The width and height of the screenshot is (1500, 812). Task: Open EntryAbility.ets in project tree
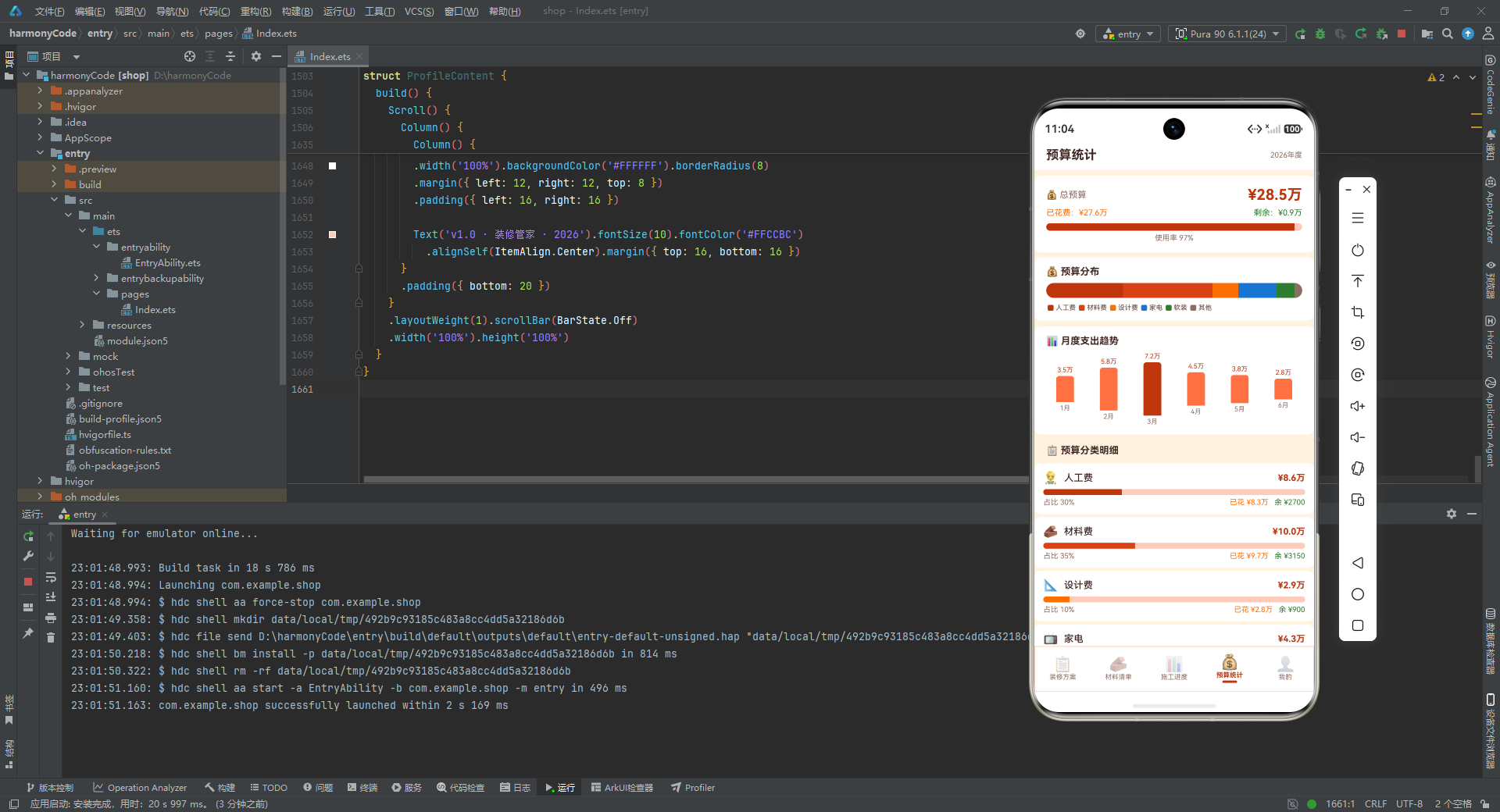pyautogui.click(x=167, y=262)
